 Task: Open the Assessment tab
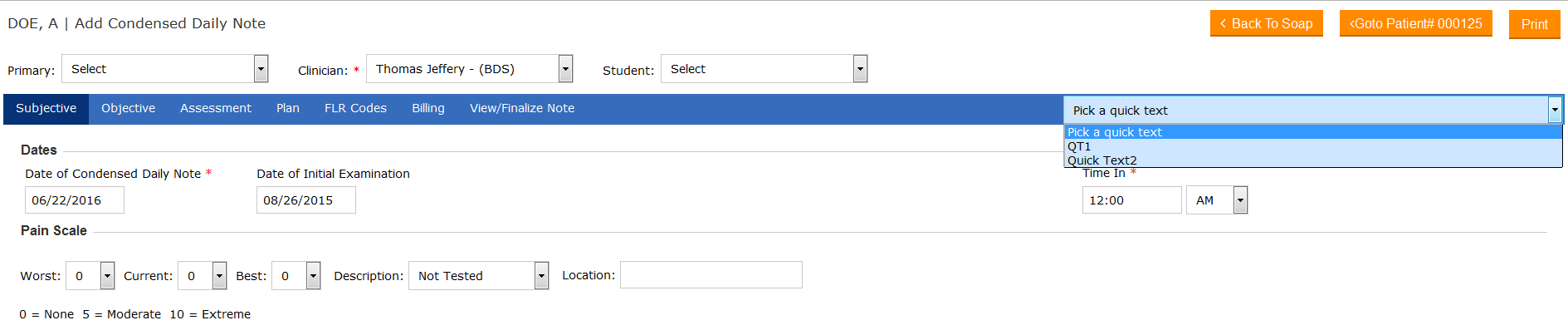coord(215,108)
